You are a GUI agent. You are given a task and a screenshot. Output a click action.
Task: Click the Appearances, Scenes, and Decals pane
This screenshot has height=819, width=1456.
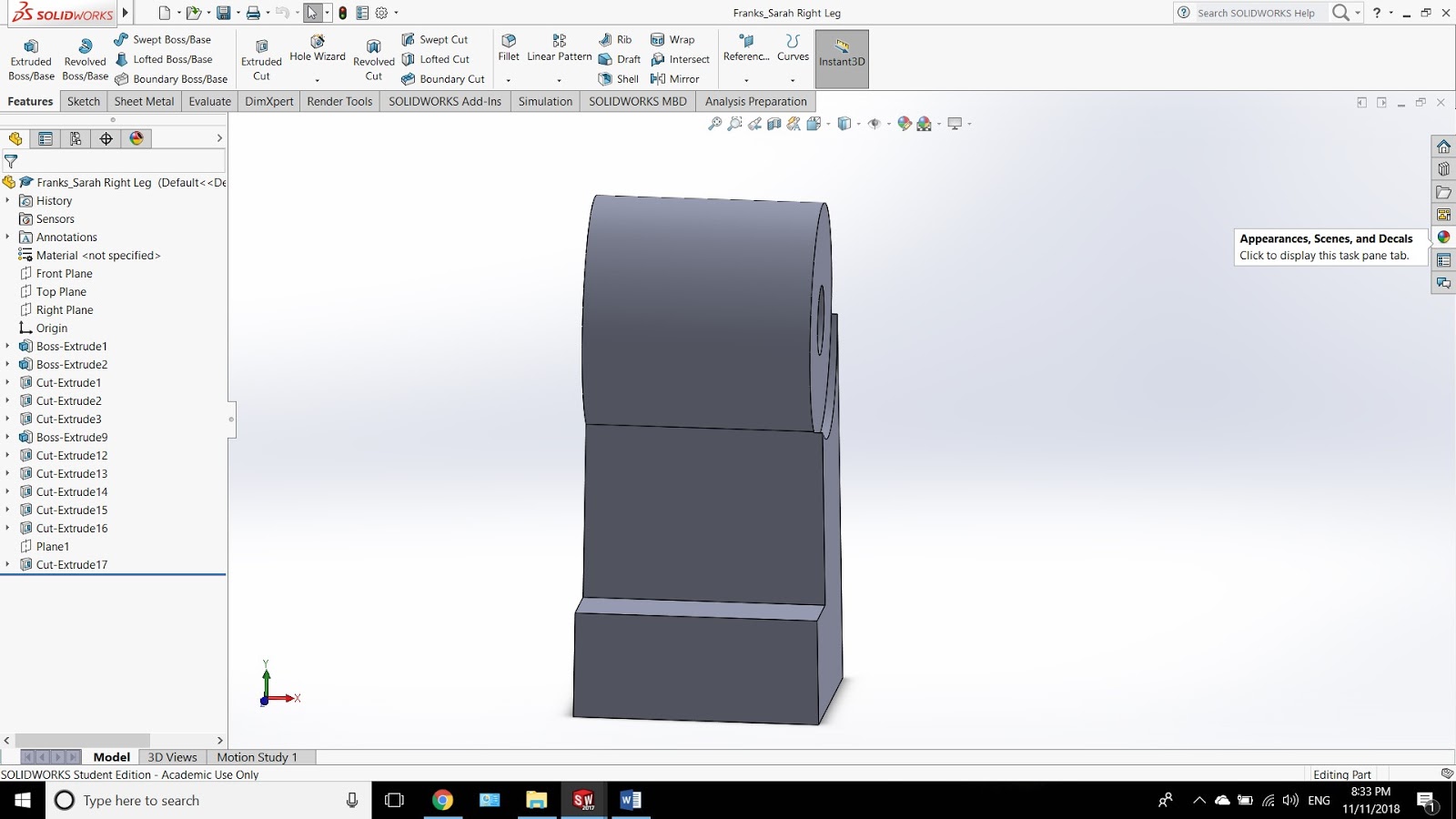tap(1443, 236)
